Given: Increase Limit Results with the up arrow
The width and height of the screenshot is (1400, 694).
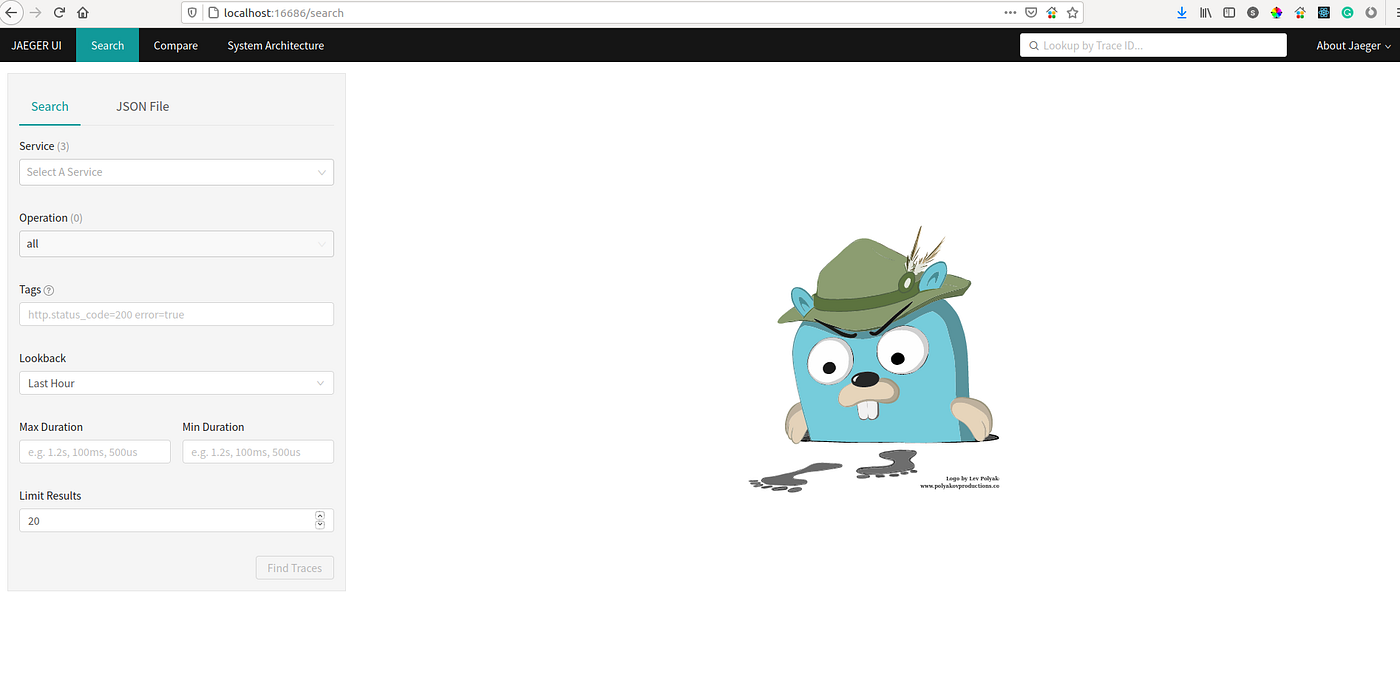Looking at the screenshot, I should [320, 516].
